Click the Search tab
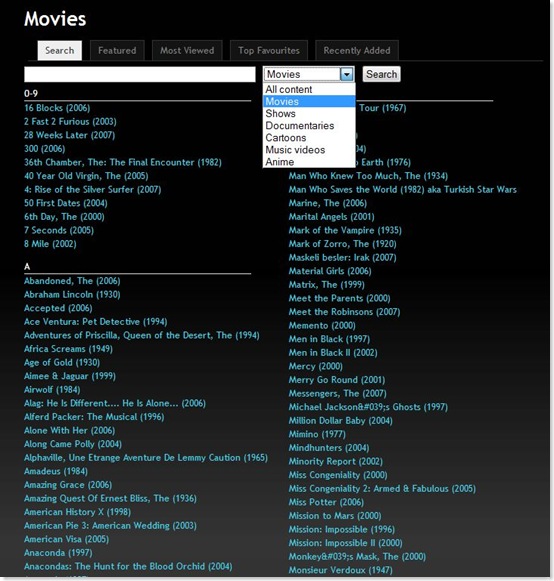The image size is (554, 581). (x=60, y=50)
